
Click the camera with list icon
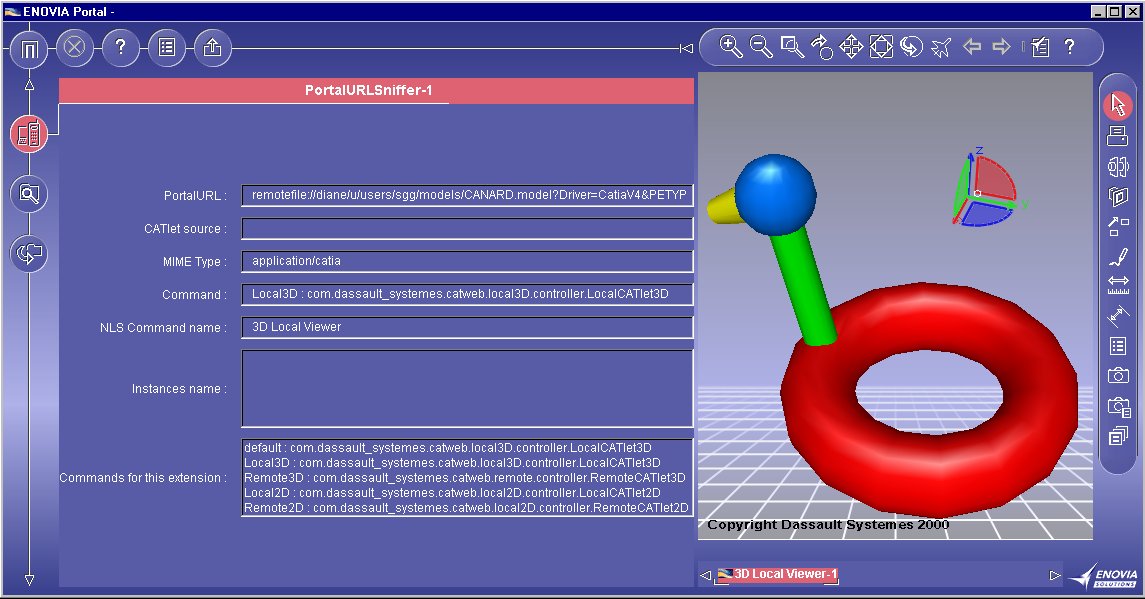pyautogui.click(x=1119, y=406)
